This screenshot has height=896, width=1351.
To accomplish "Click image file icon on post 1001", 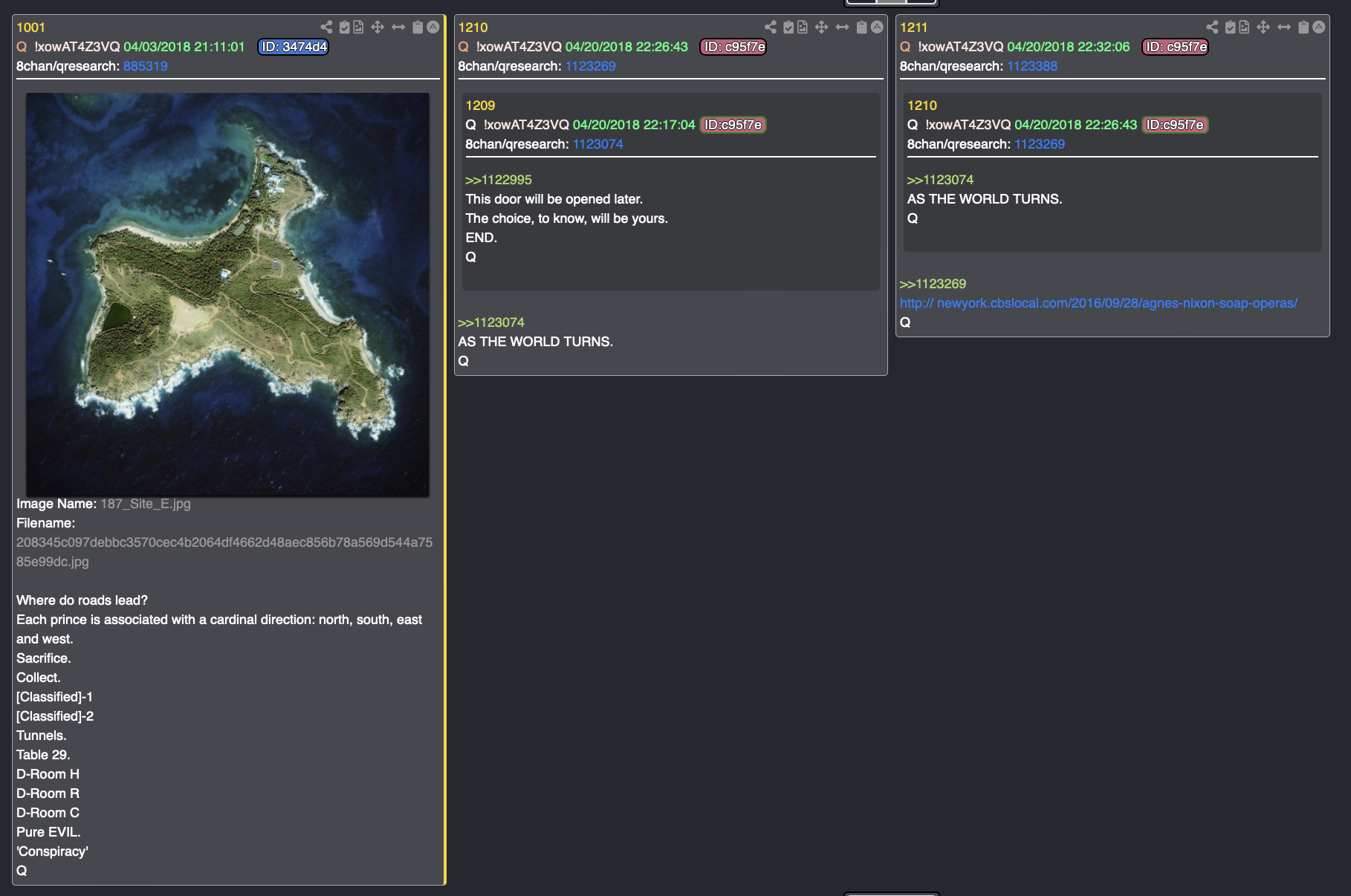I will pos(358,27).
